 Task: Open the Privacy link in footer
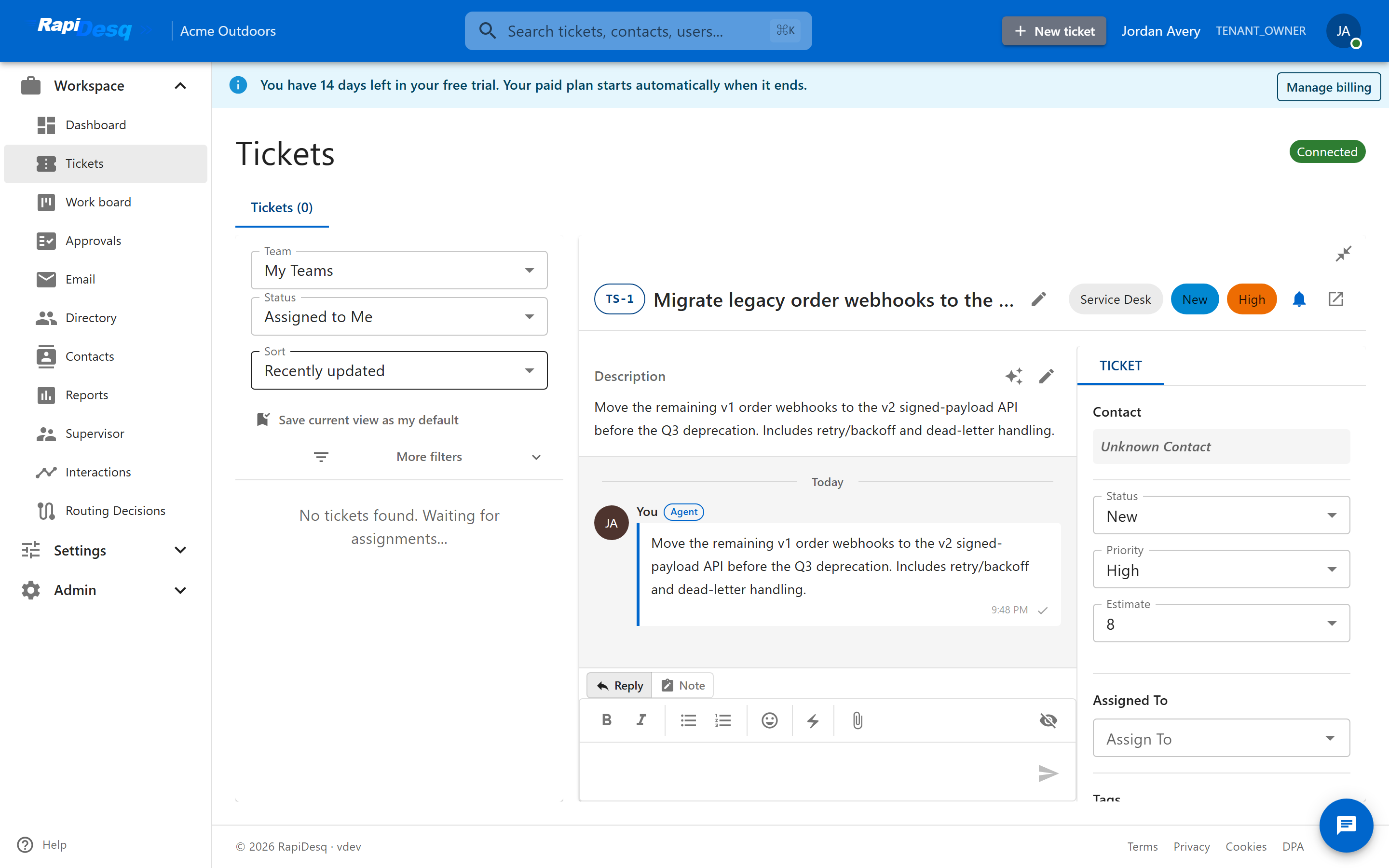click(x=1191, y=846)
